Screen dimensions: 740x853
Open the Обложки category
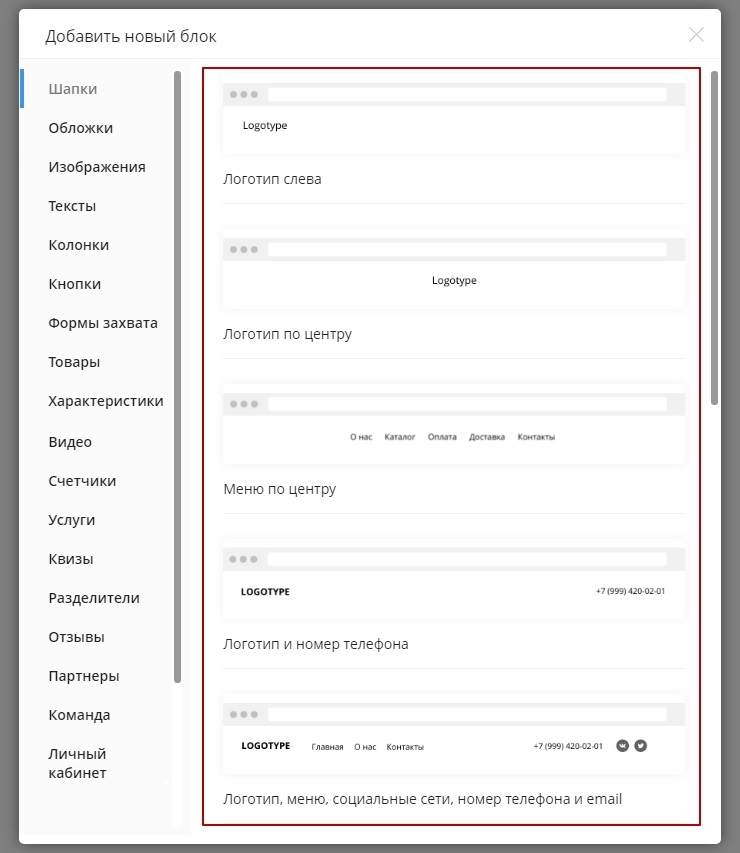(x=80, y=128)
